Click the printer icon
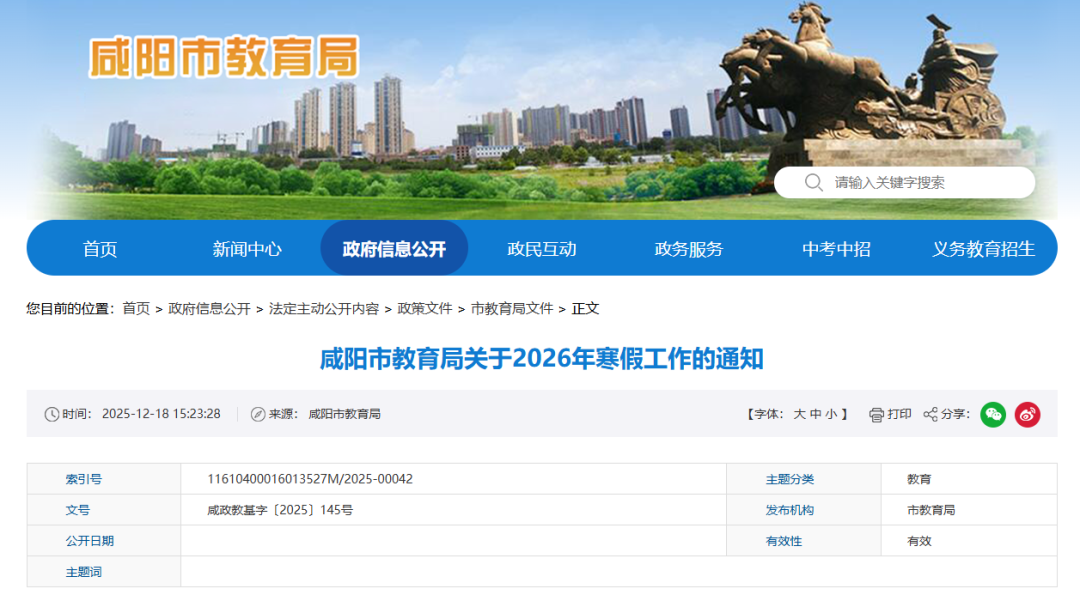This screenshot has height=595, width=1080. (x=876, y=414)
